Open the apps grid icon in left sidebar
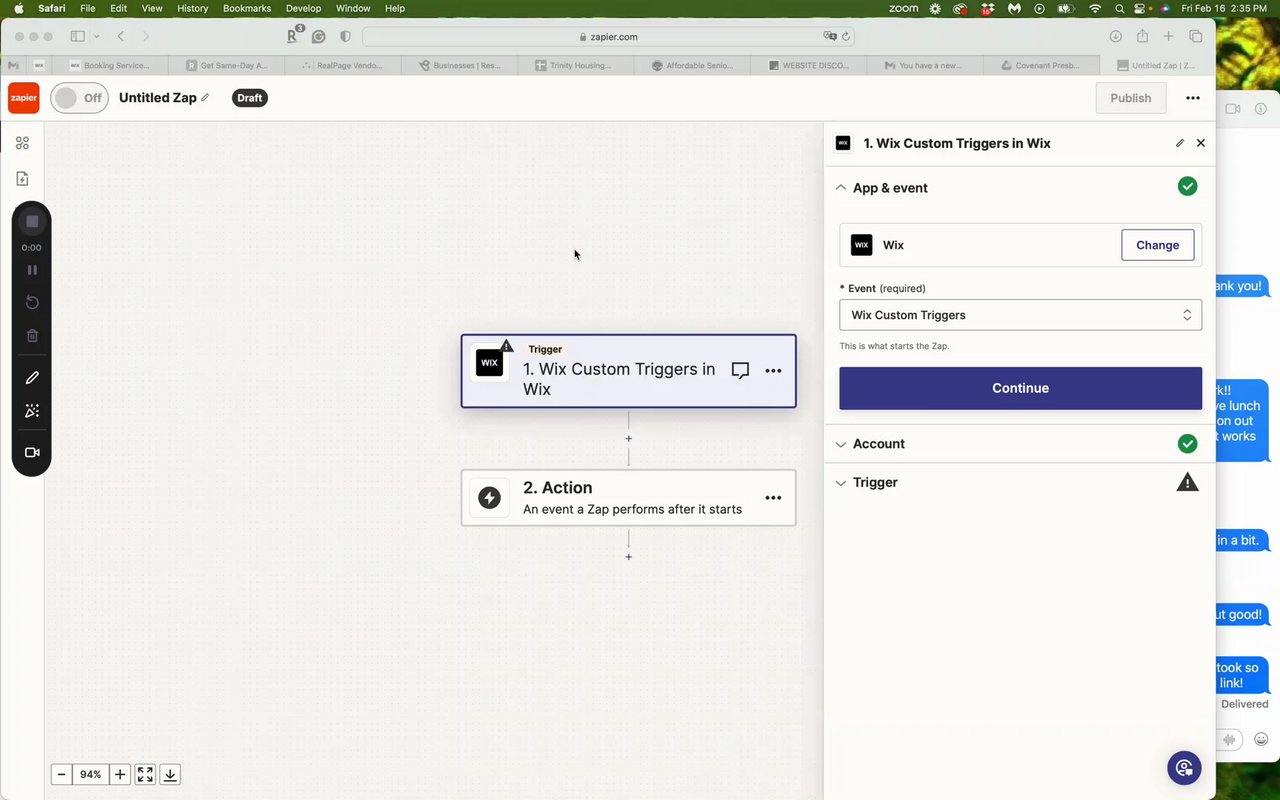The width and height of the screenshot is (1280, 800). [22, 143]
